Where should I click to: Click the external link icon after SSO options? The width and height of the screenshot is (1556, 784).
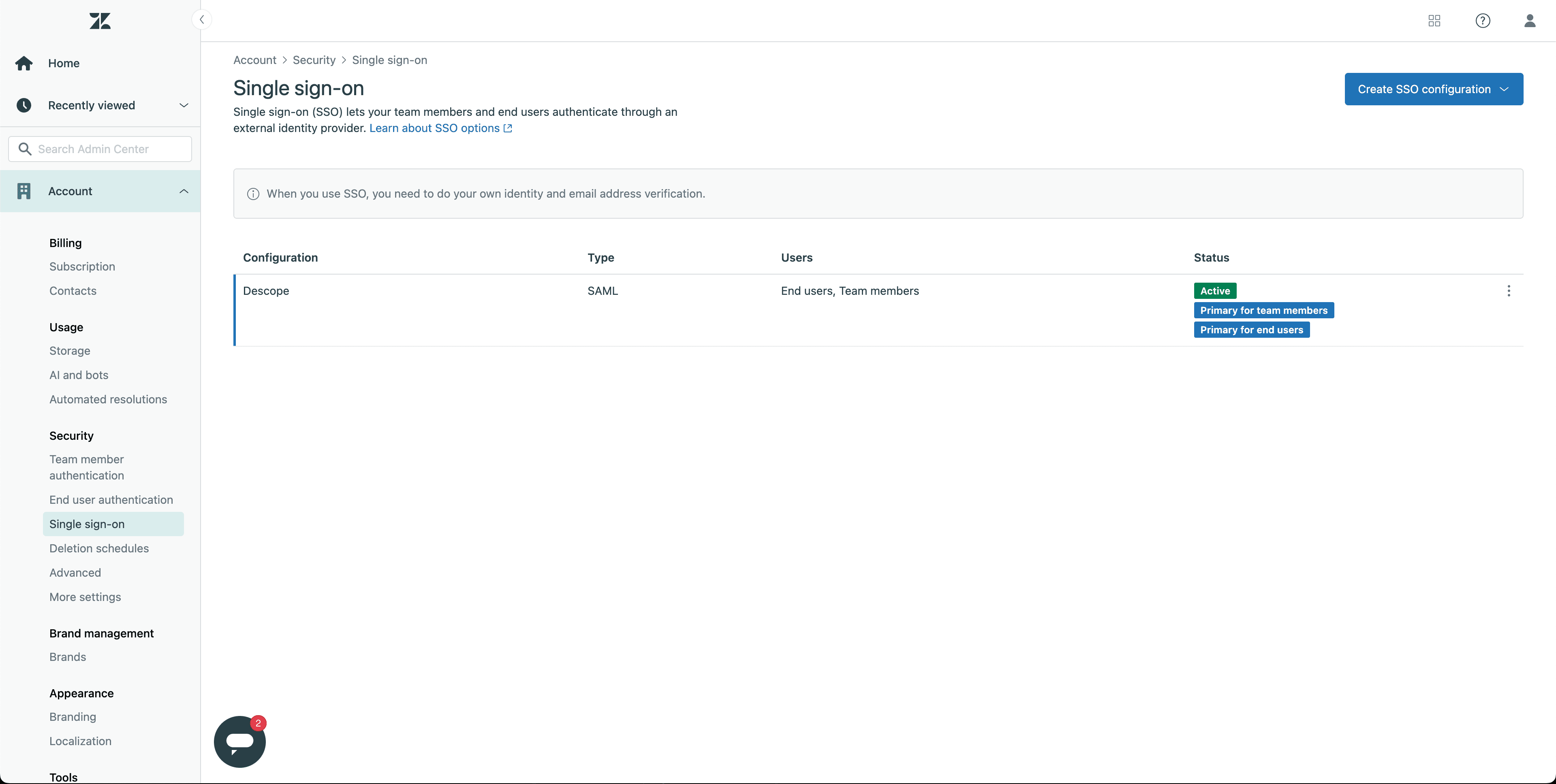[x=508, y=128]
